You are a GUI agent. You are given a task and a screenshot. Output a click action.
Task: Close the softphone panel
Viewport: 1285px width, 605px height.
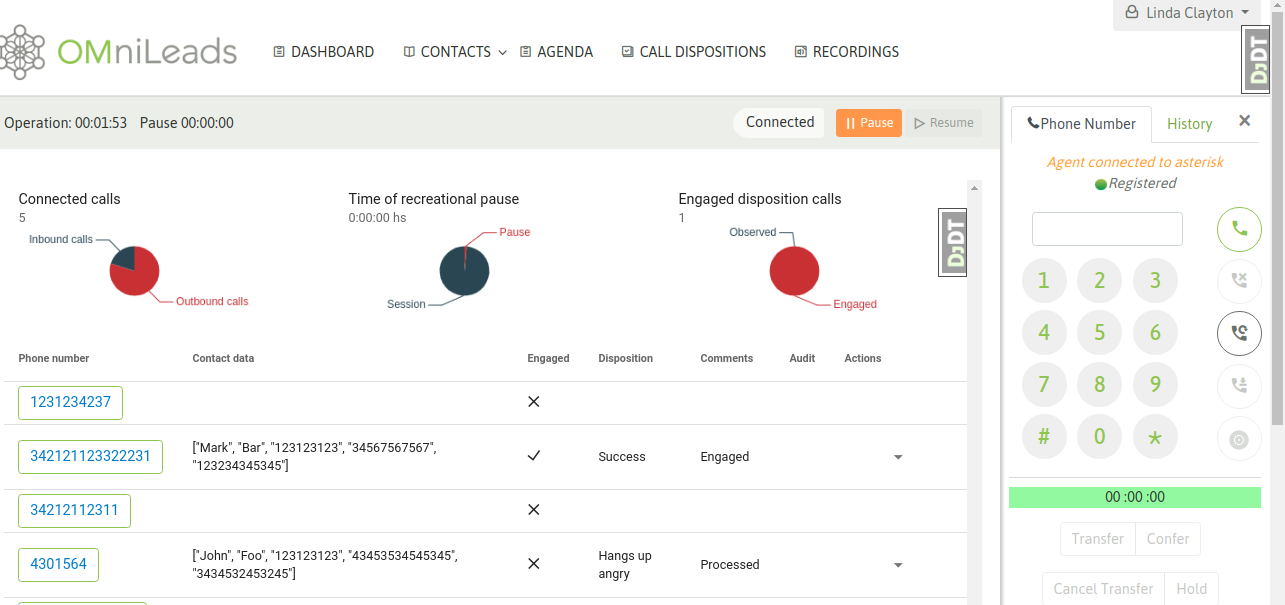click(1245, 121)
